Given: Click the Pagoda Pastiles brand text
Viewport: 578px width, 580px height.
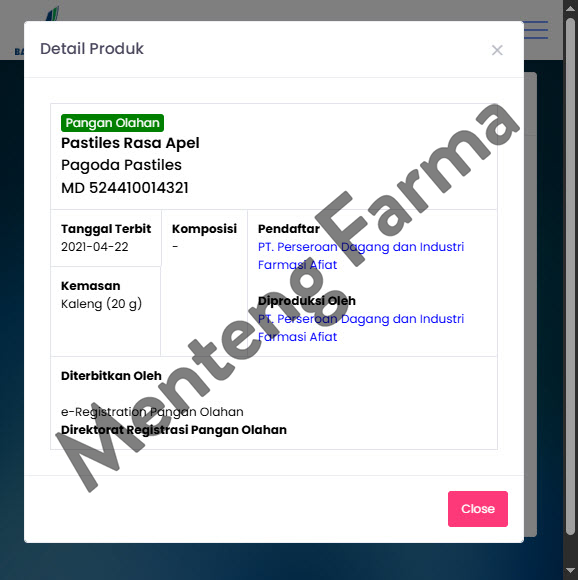Looking at the screenshot, I should click(x=121, y=165).
